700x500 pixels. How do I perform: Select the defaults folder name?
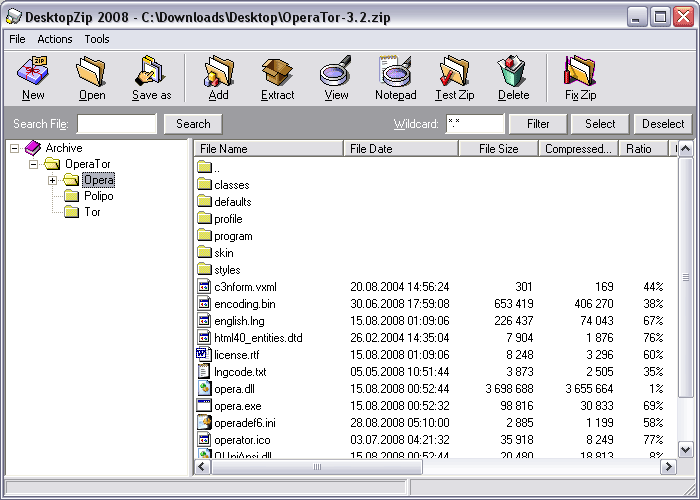click(233, 202)
